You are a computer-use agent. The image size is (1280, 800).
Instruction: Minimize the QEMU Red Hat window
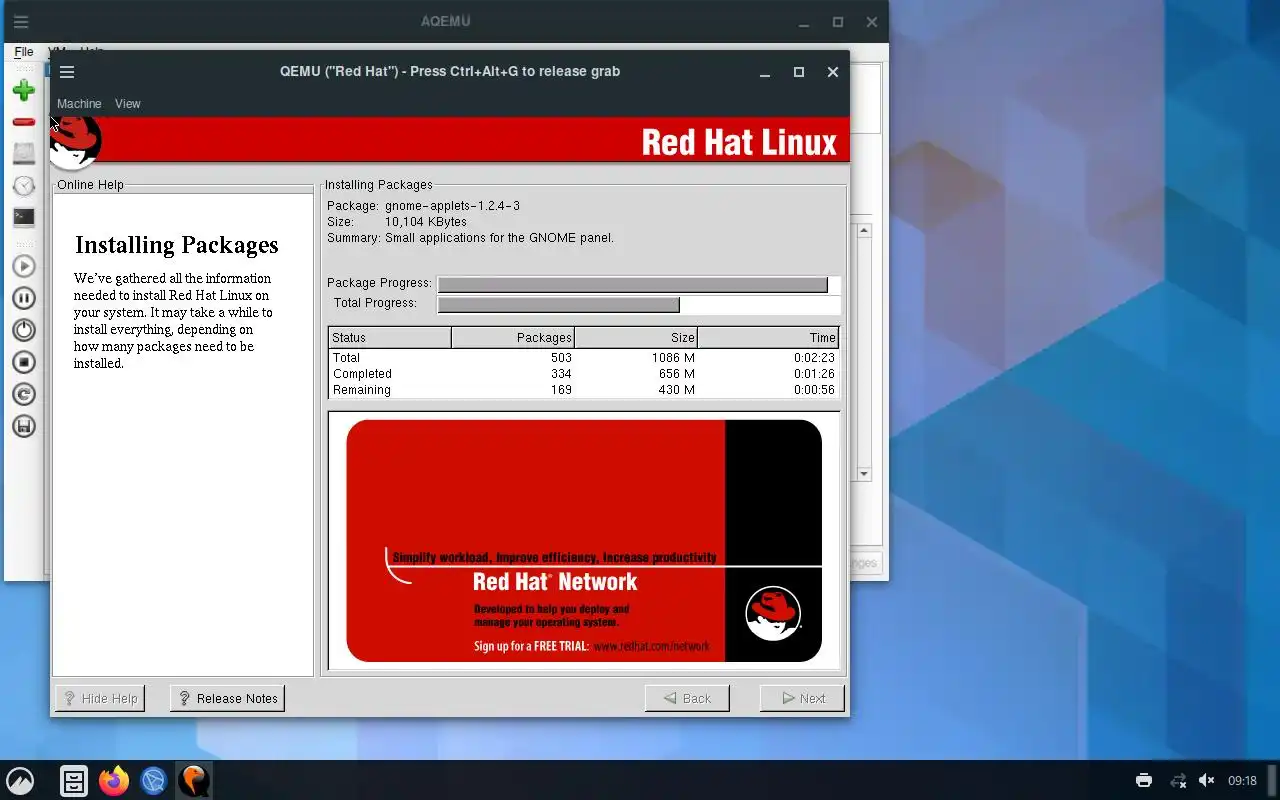[765, 72]
